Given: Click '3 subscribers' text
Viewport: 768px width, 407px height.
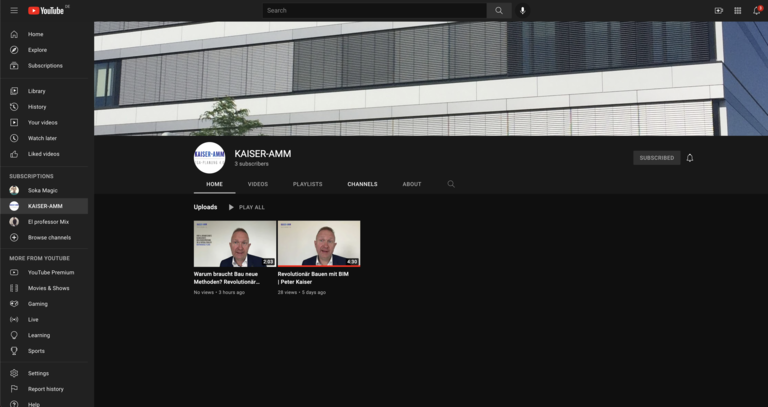Looking at the screenshot, I should pyautogui.click(x=251, y=164).
